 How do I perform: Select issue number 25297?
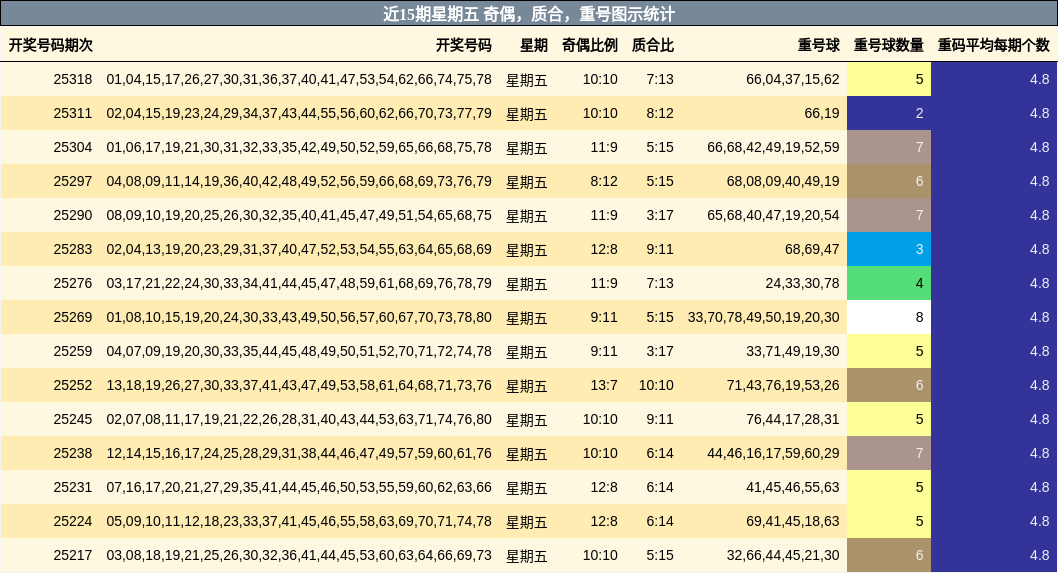click(x=73, y=182)
